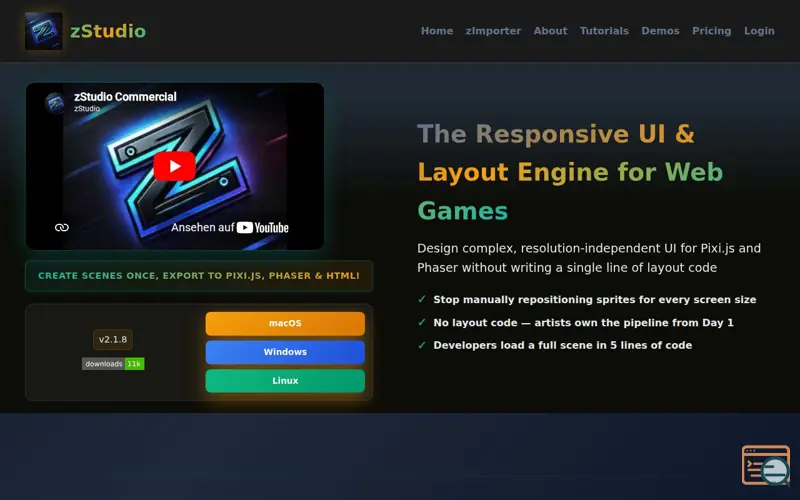The width and height of the screenshot is (800, 500).
Task: Open the Demos page
Action: (x=660, y=31)
